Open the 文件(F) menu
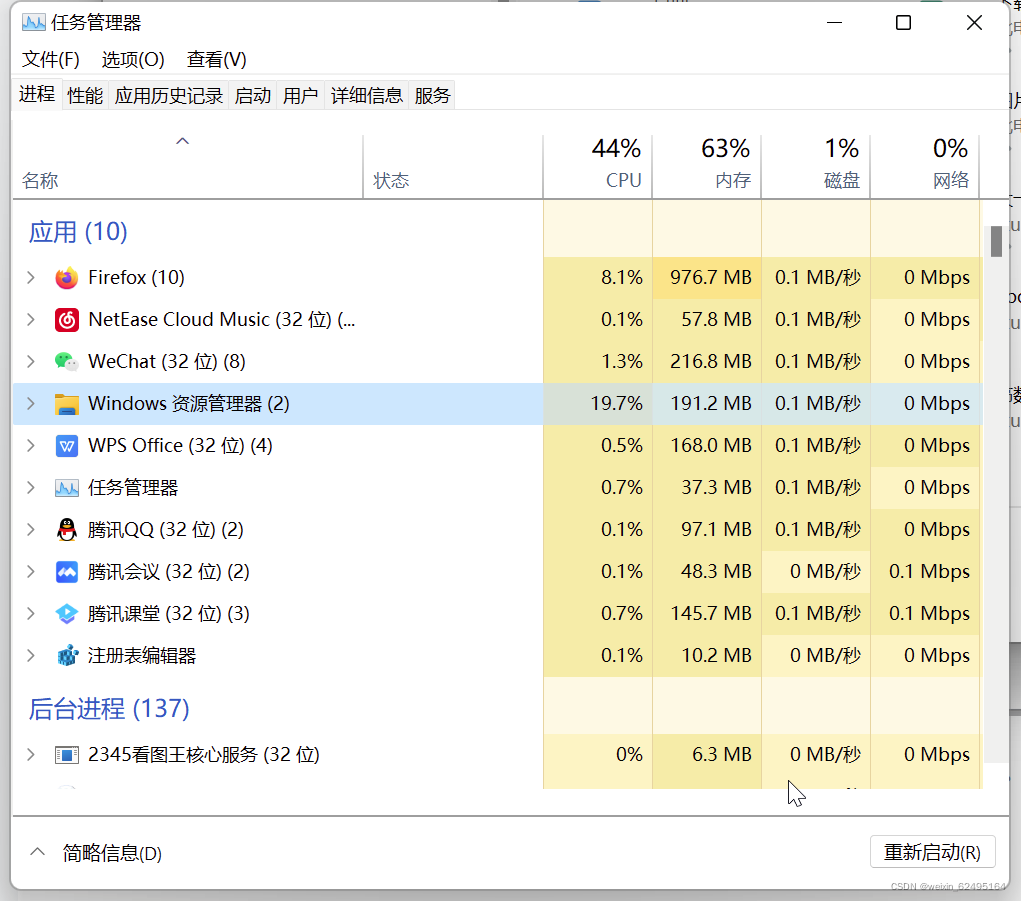Viewport: 1021px width, 901px height. pos(51,60)
